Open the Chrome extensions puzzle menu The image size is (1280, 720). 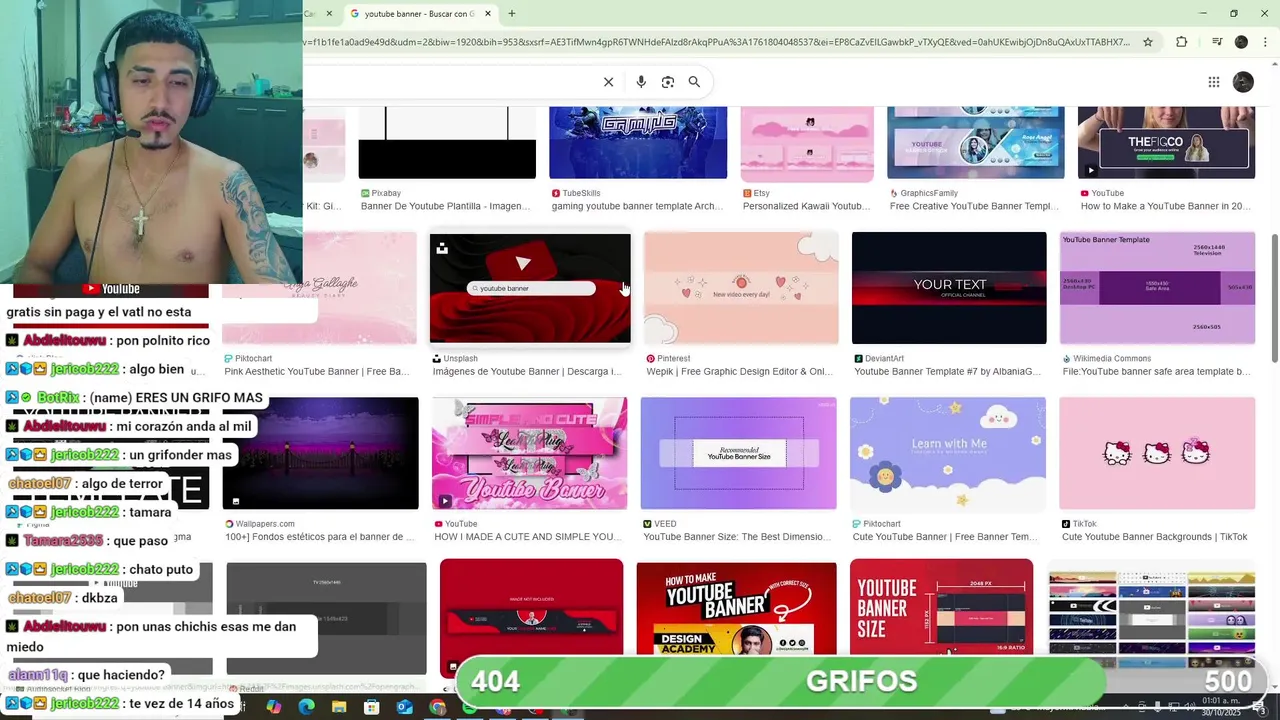[1181, 42]
